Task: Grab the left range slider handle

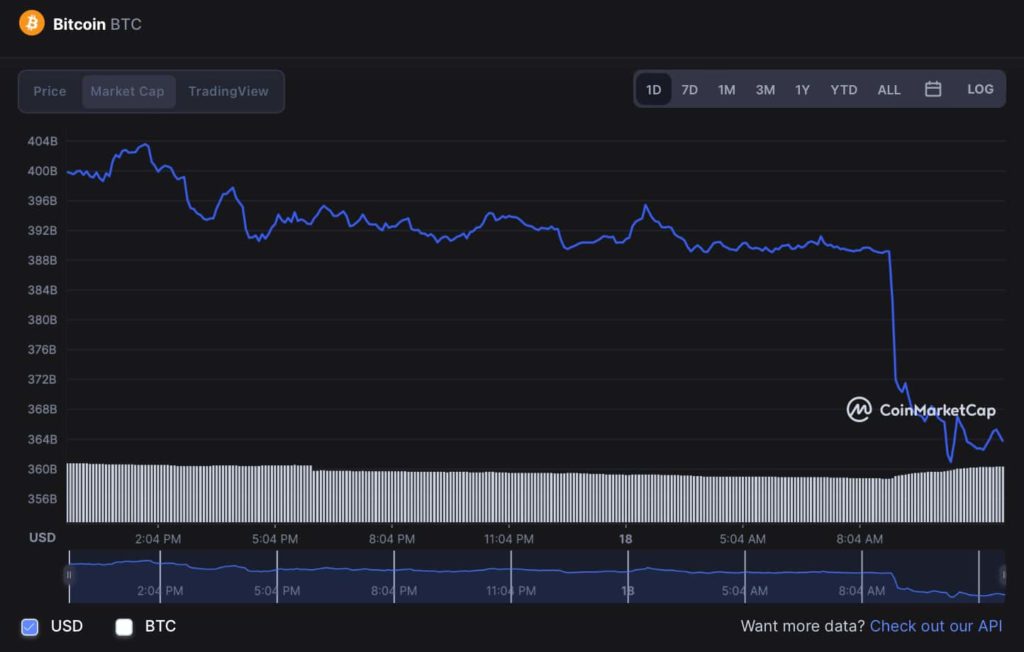Action: point(68,575)
